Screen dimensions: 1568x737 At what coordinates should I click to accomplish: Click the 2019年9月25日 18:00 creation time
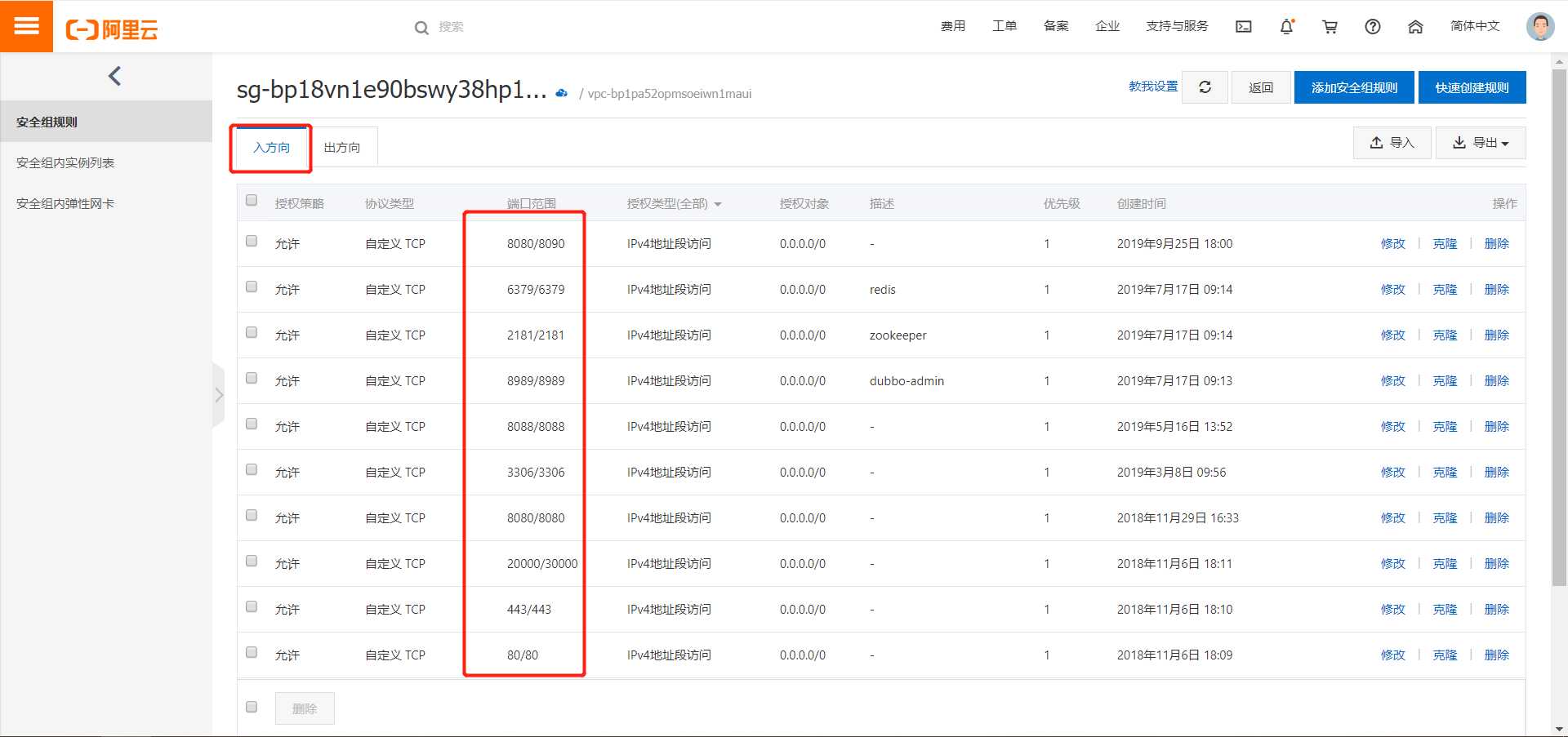click(x=1174, y=244)
